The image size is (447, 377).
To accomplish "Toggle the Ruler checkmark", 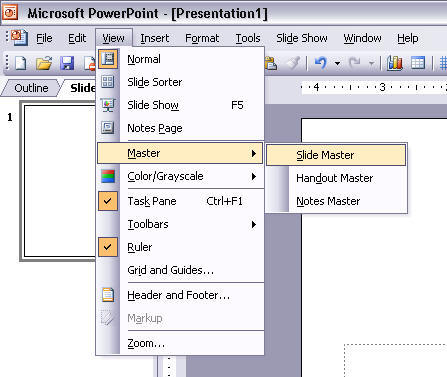I will click(108, 247).
